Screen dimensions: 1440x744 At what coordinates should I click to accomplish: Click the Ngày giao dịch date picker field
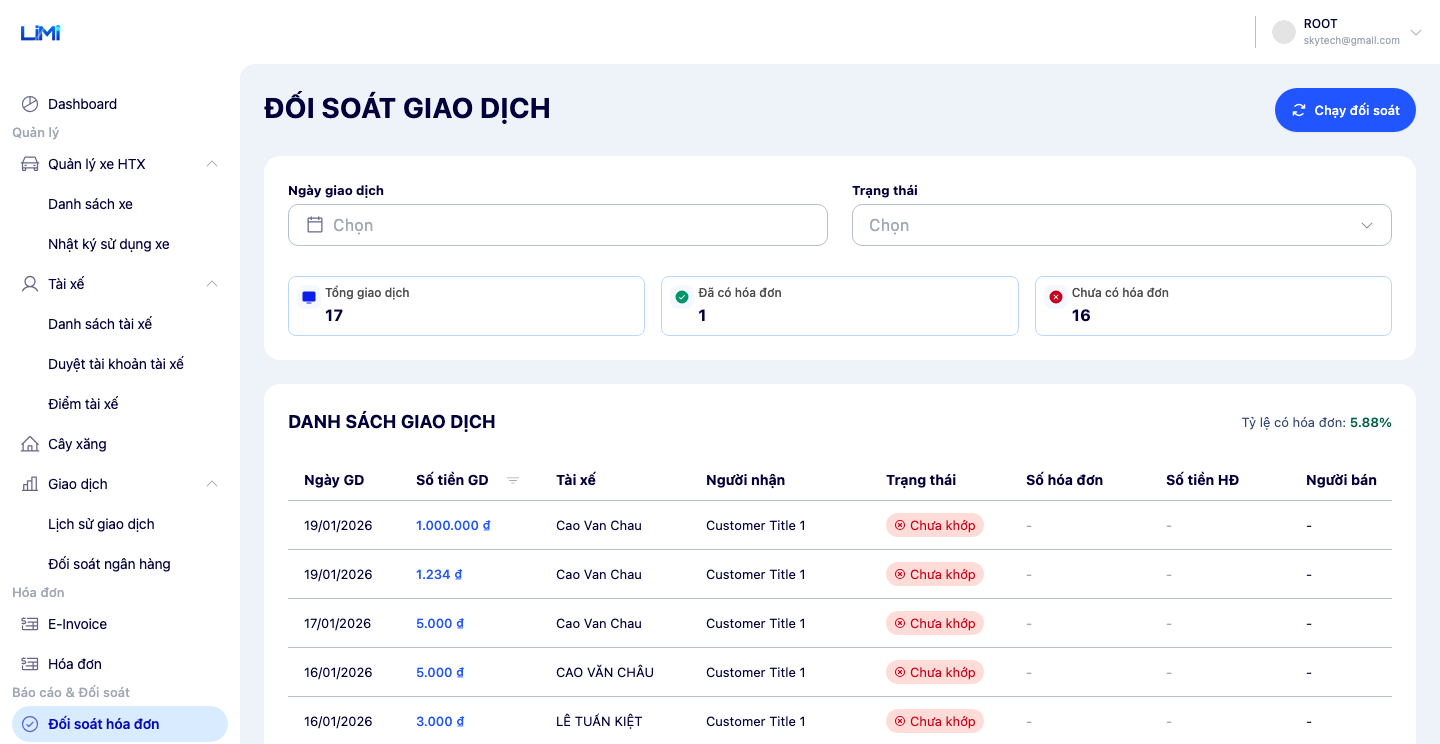point(558,225)
